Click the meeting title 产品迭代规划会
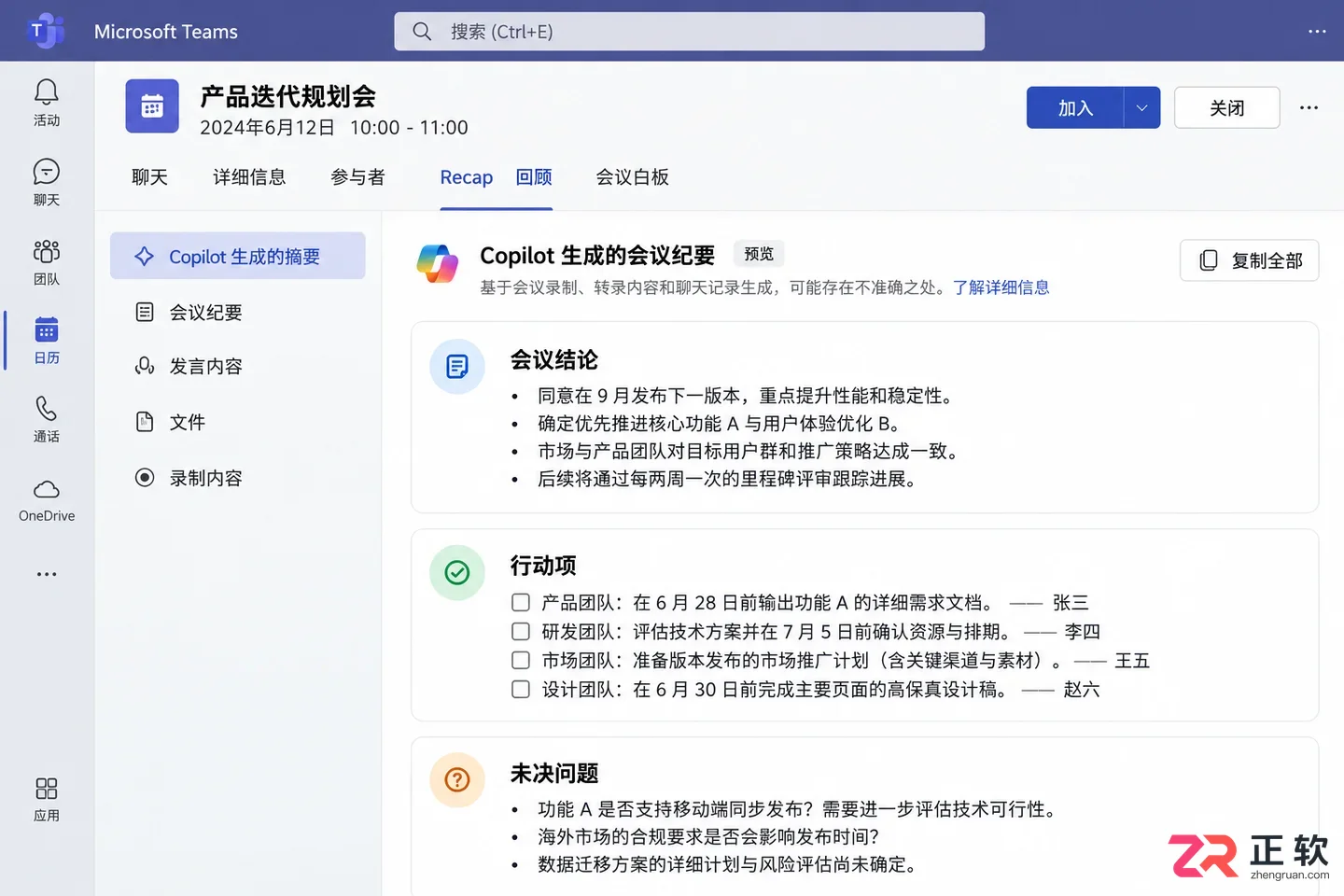 (x=288, y=96)
